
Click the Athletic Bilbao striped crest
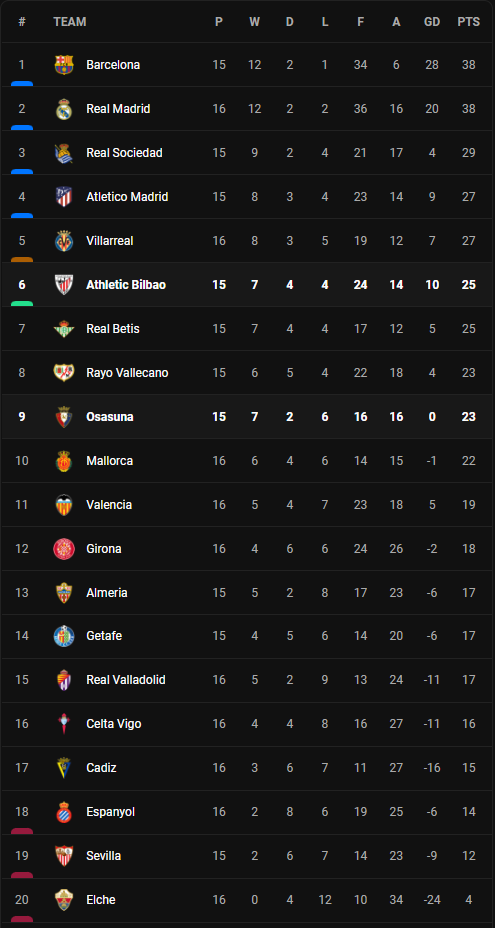point(64,285)
